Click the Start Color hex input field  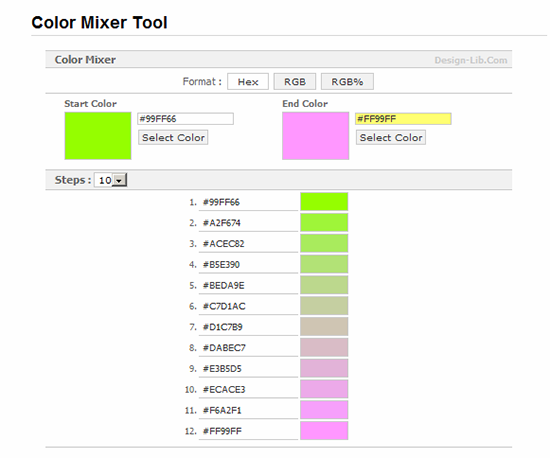186,119
